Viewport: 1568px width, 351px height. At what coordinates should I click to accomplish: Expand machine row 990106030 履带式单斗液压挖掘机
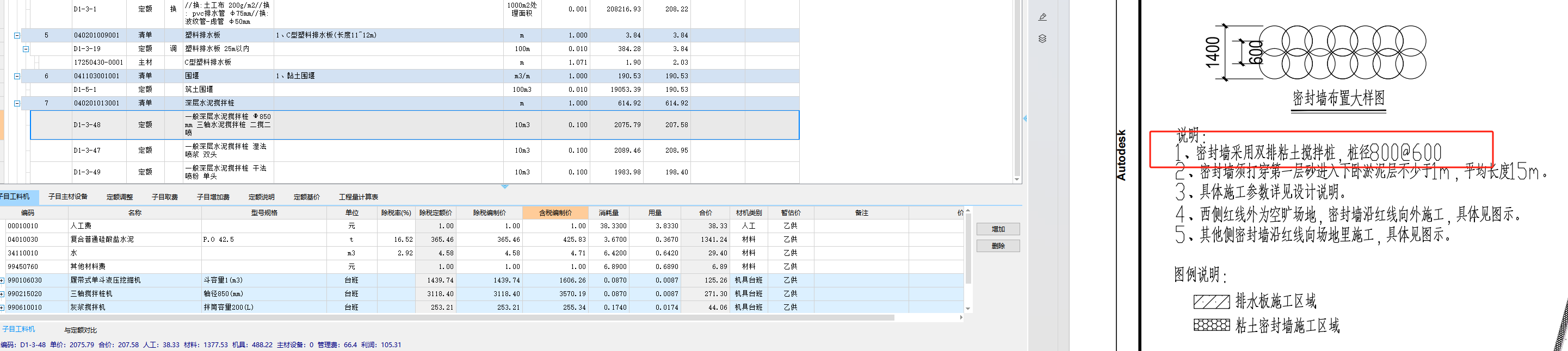coord(2,280)
